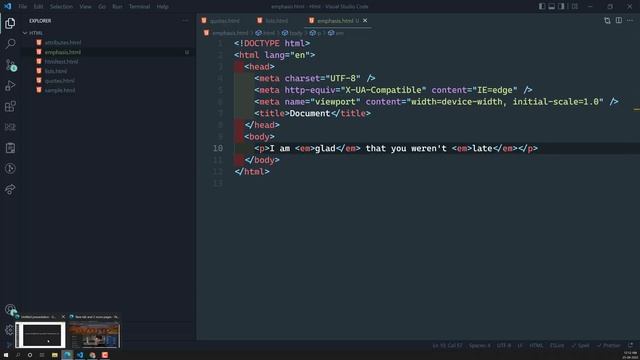
Task: Open the Explorer view in activity bar
Action: pos(10,23)
